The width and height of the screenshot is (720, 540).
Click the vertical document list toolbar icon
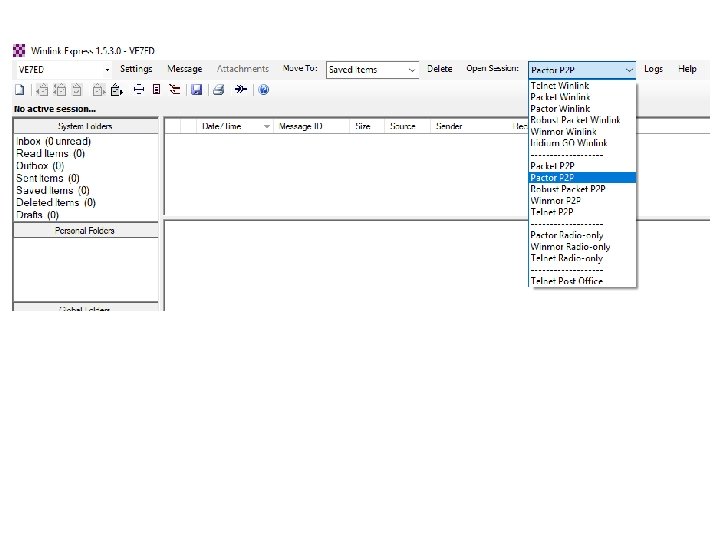(157, 90)
